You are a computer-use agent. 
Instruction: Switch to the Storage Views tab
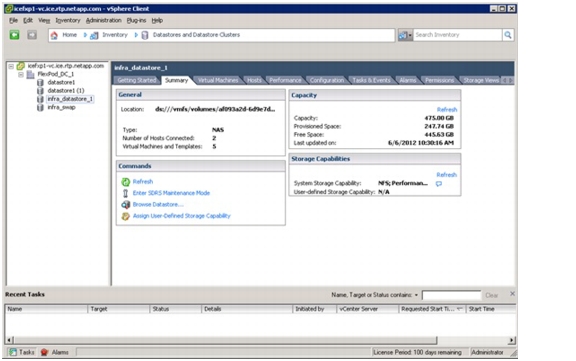(480, 80)
